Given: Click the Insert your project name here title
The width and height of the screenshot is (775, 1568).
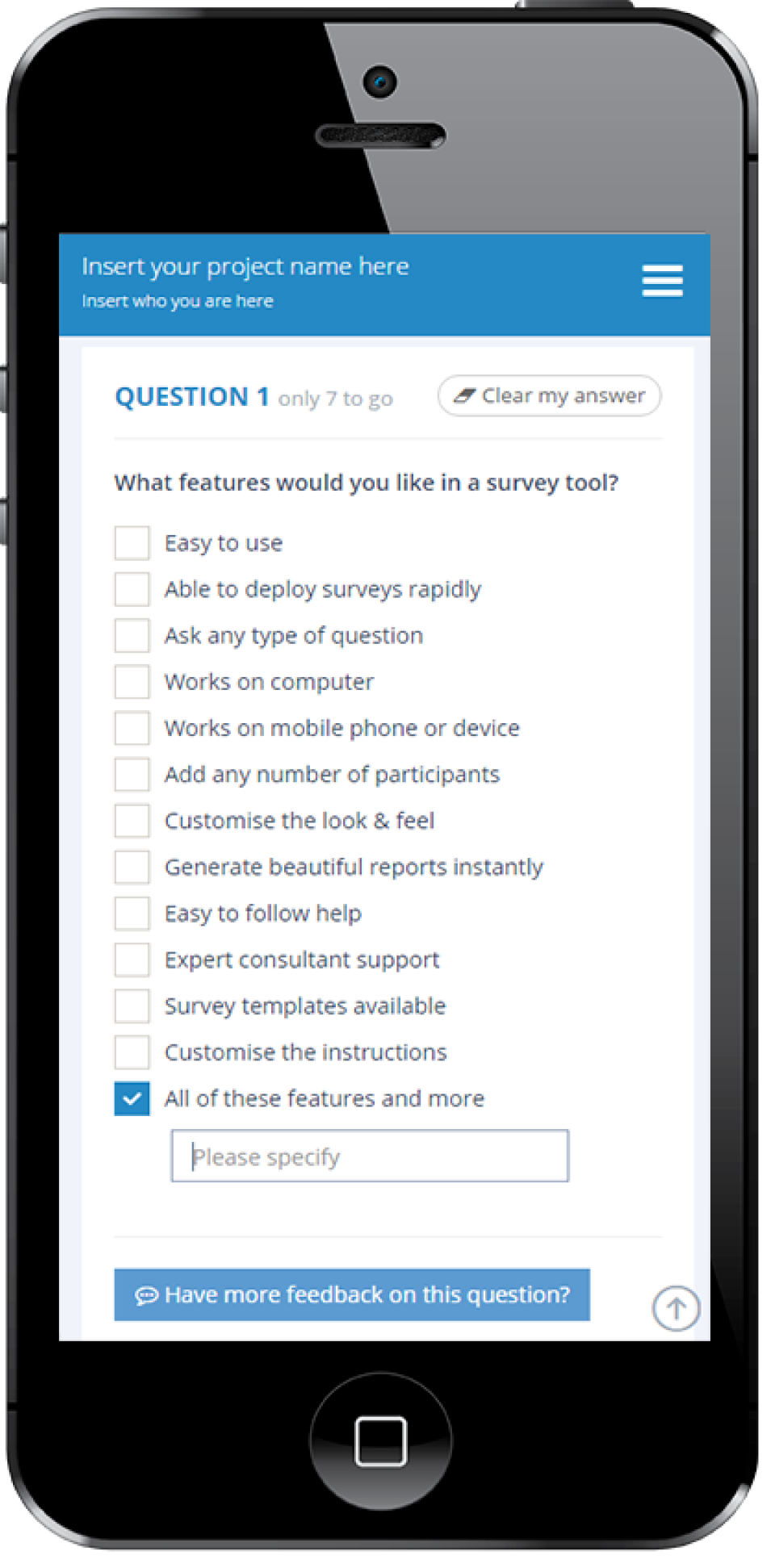Looking at the screenshot, I should tap(245, 266).
